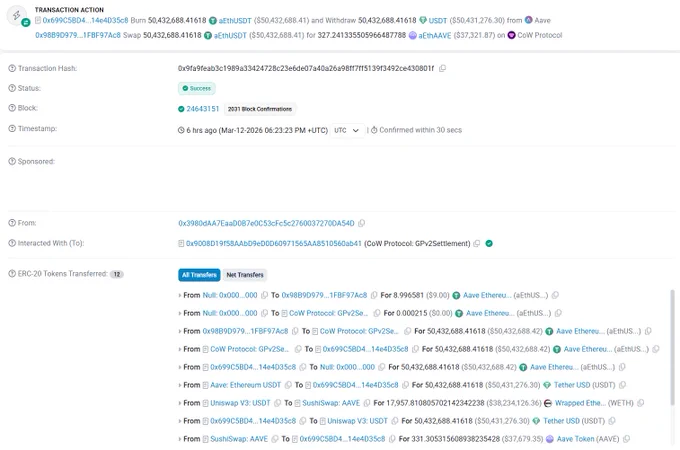Screen dimensions: 680x450
Task: Expand the Aave: Ethereum USDT transfer row
Action: (x=180, y=385)
